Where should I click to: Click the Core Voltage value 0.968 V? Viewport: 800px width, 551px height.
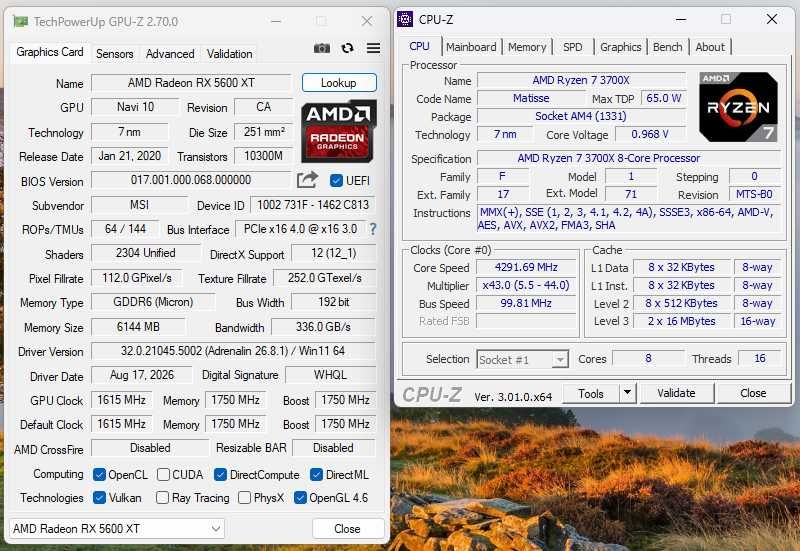(x=650, y=134)
